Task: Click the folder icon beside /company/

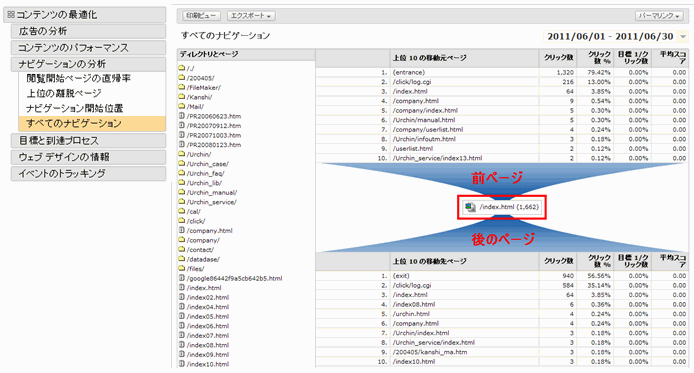Action: [x=181, y=240]
